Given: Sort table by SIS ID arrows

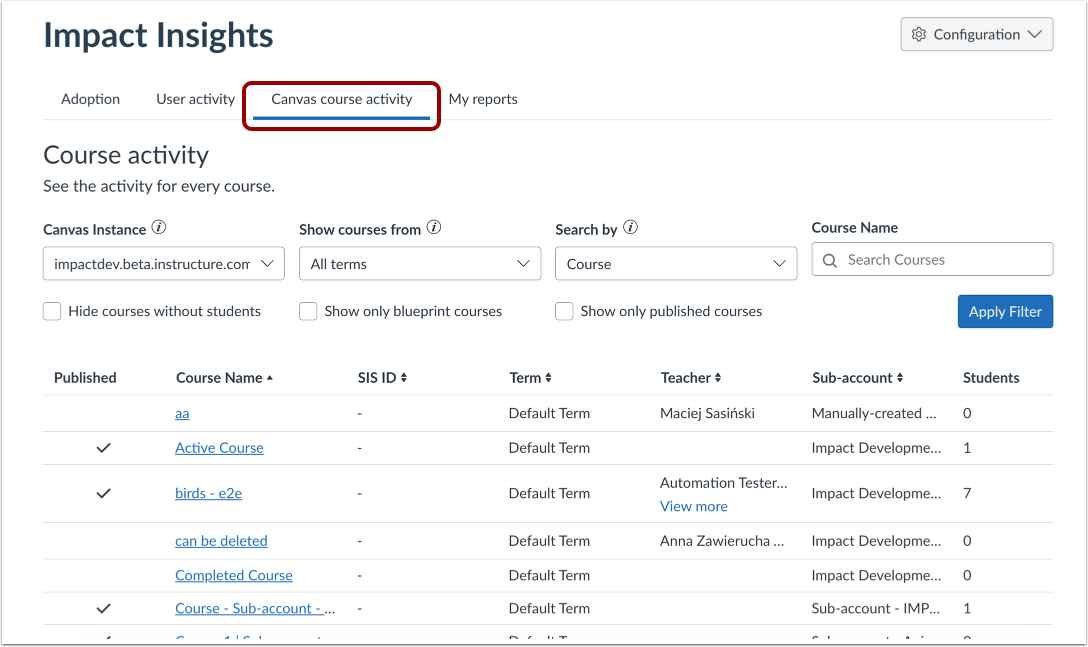Looking at the screenshot, I should (x=403, y=378).
